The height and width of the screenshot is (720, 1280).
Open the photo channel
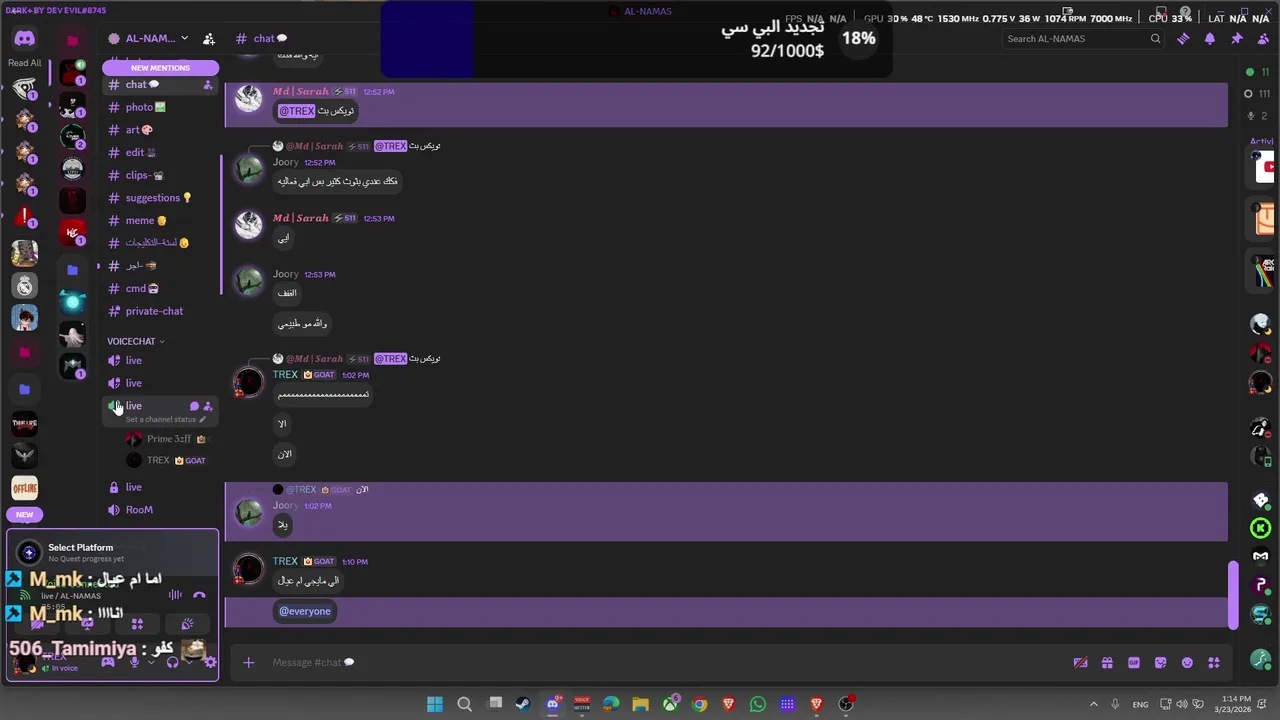point(160,107)
